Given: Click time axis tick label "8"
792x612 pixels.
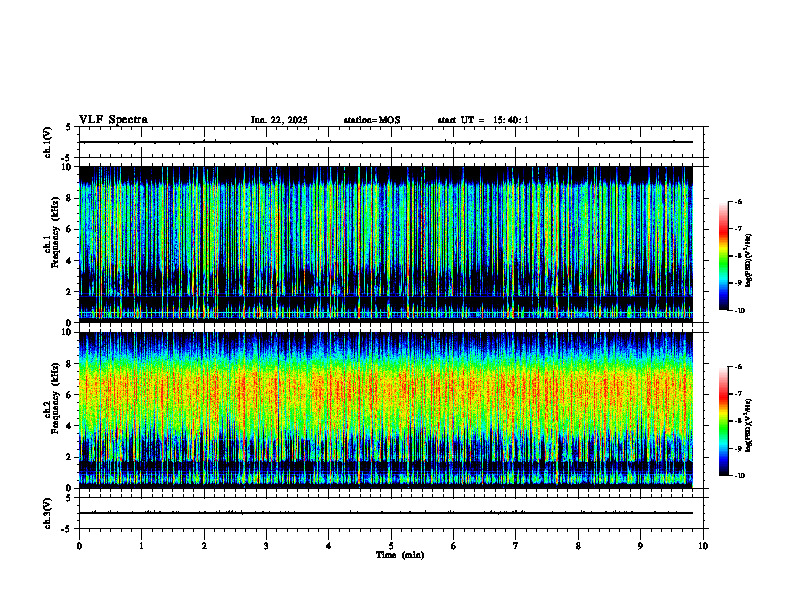Looking at the screenshot, I should click(578, 546).
